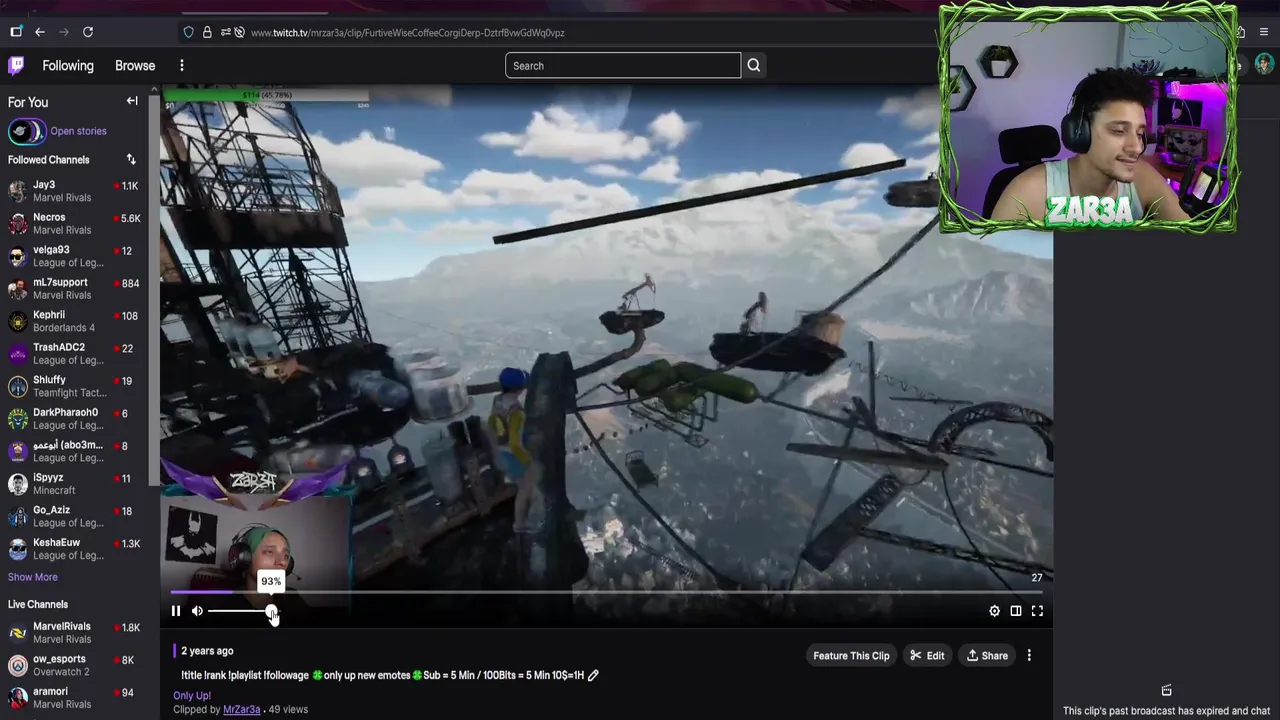Seek on the clip progress bar
1280x720 pixels.
[x=606, y=593]
